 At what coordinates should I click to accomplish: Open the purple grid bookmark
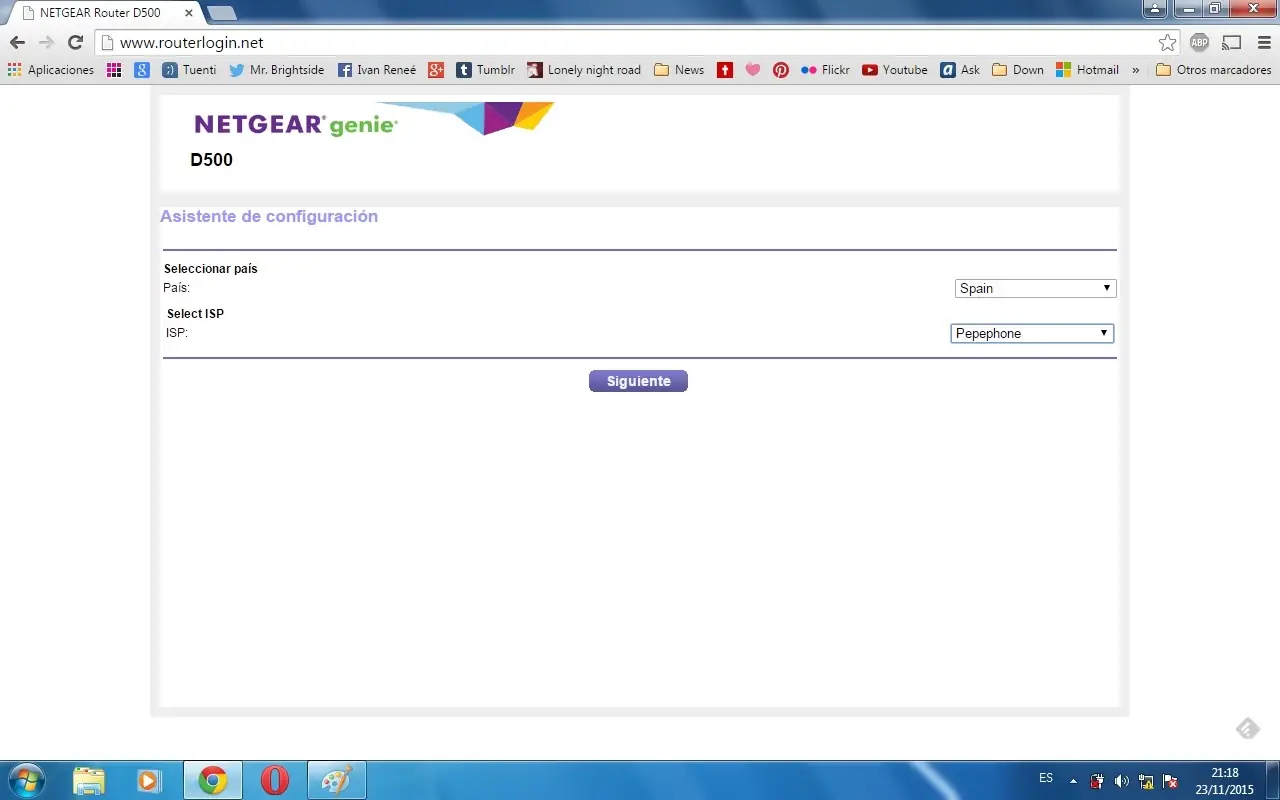(114, 70)
